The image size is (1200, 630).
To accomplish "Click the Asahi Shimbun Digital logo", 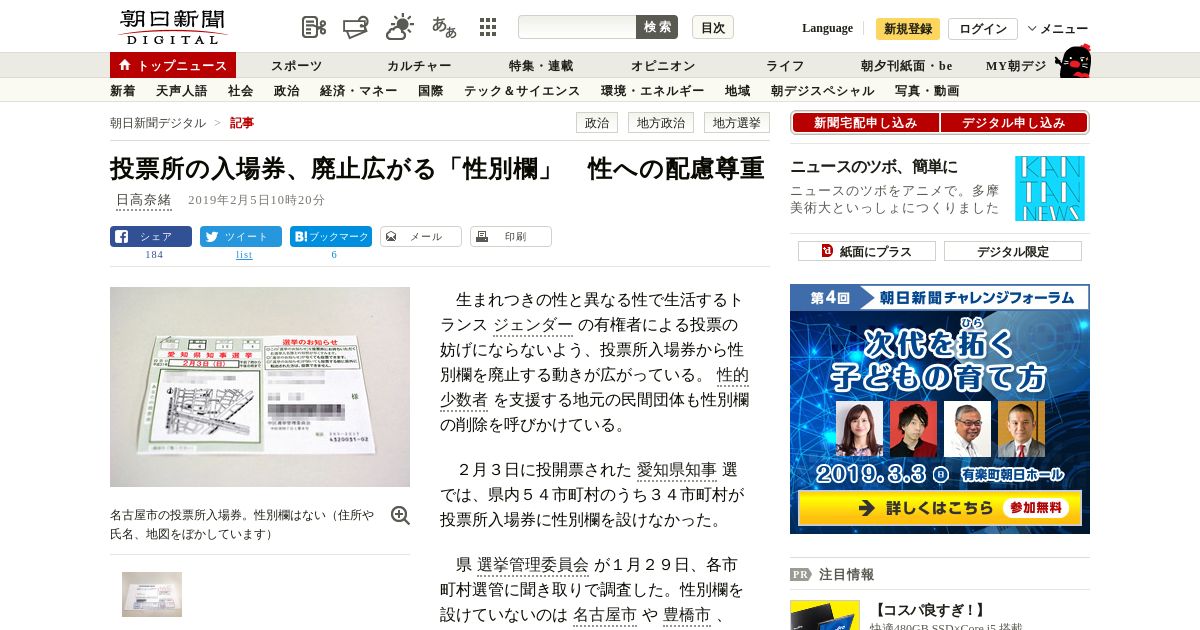I will tap(172, 27).
